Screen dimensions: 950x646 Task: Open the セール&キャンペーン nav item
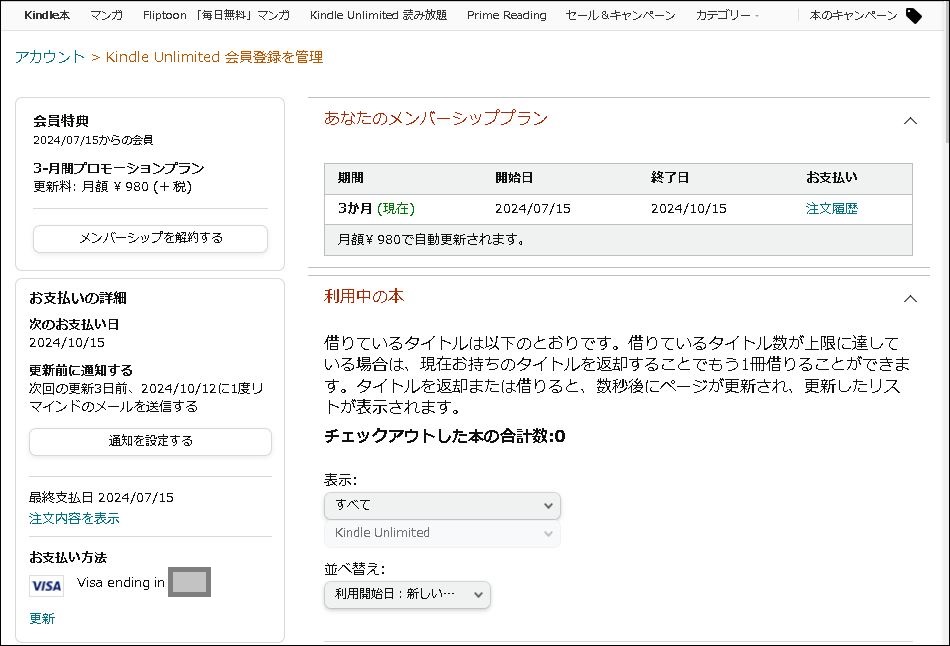tap(620, 15)
